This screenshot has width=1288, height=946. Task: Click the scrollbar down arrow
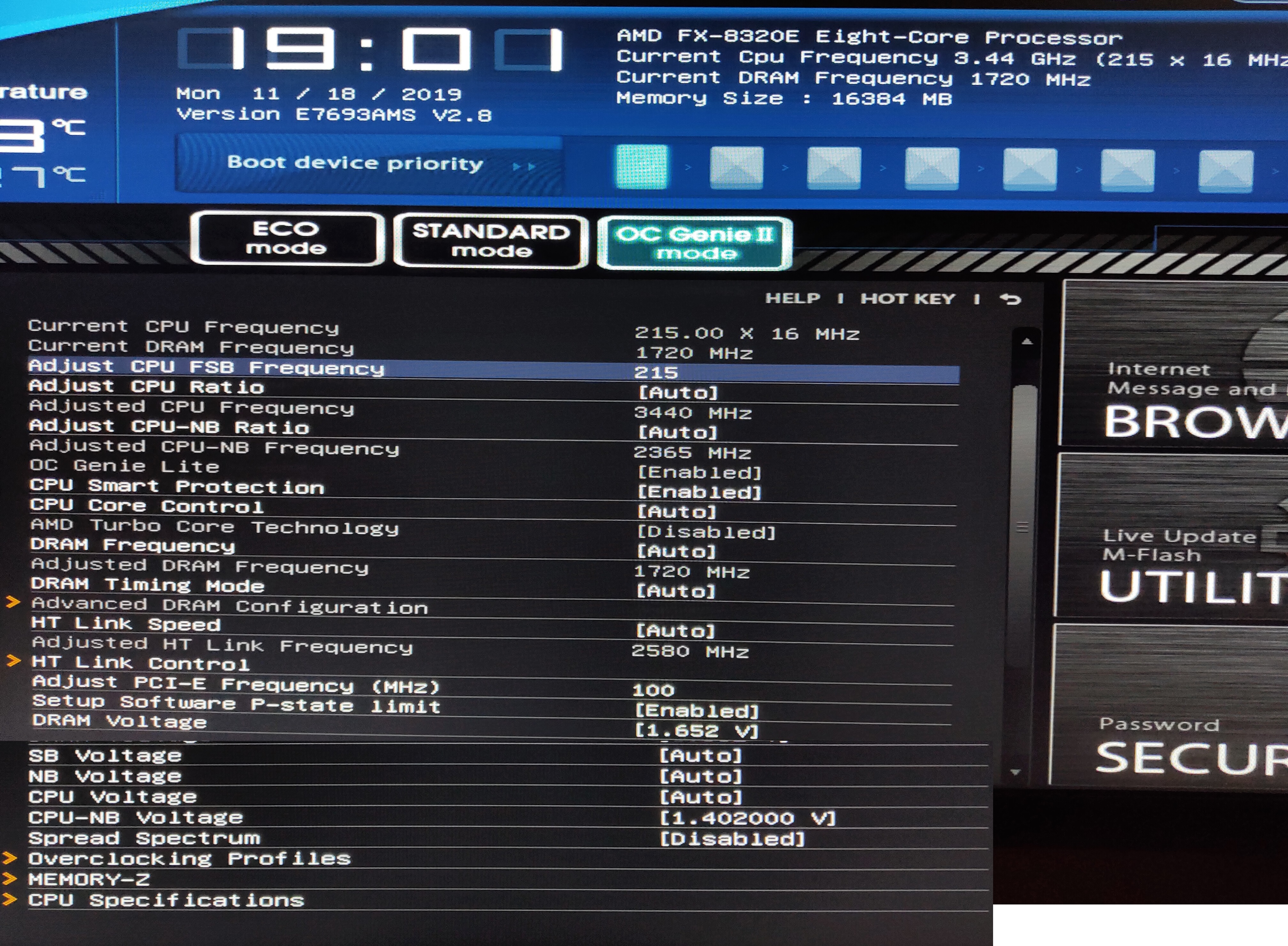1015,773
